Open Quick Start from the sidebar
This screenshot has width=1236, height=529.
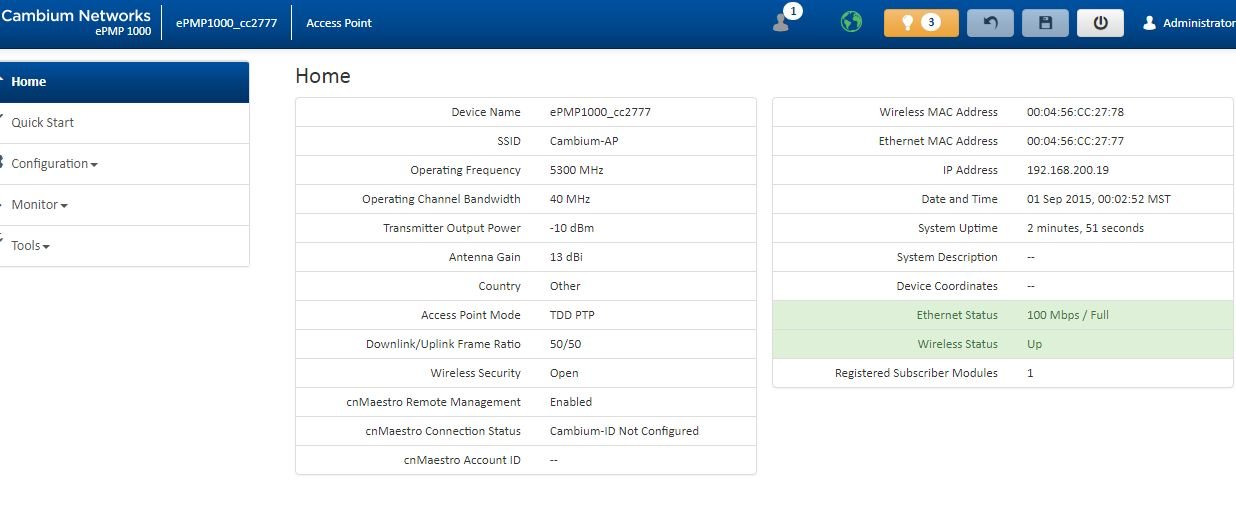(43, 123)
